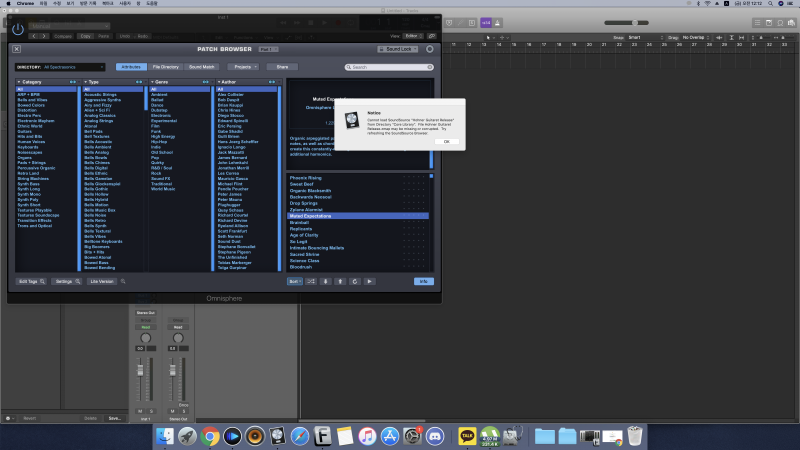Open the Logic list editors icon
Image resolution: width=800 pixels, height=450 pixels.
pyautogui.click(x=758, y=23)
